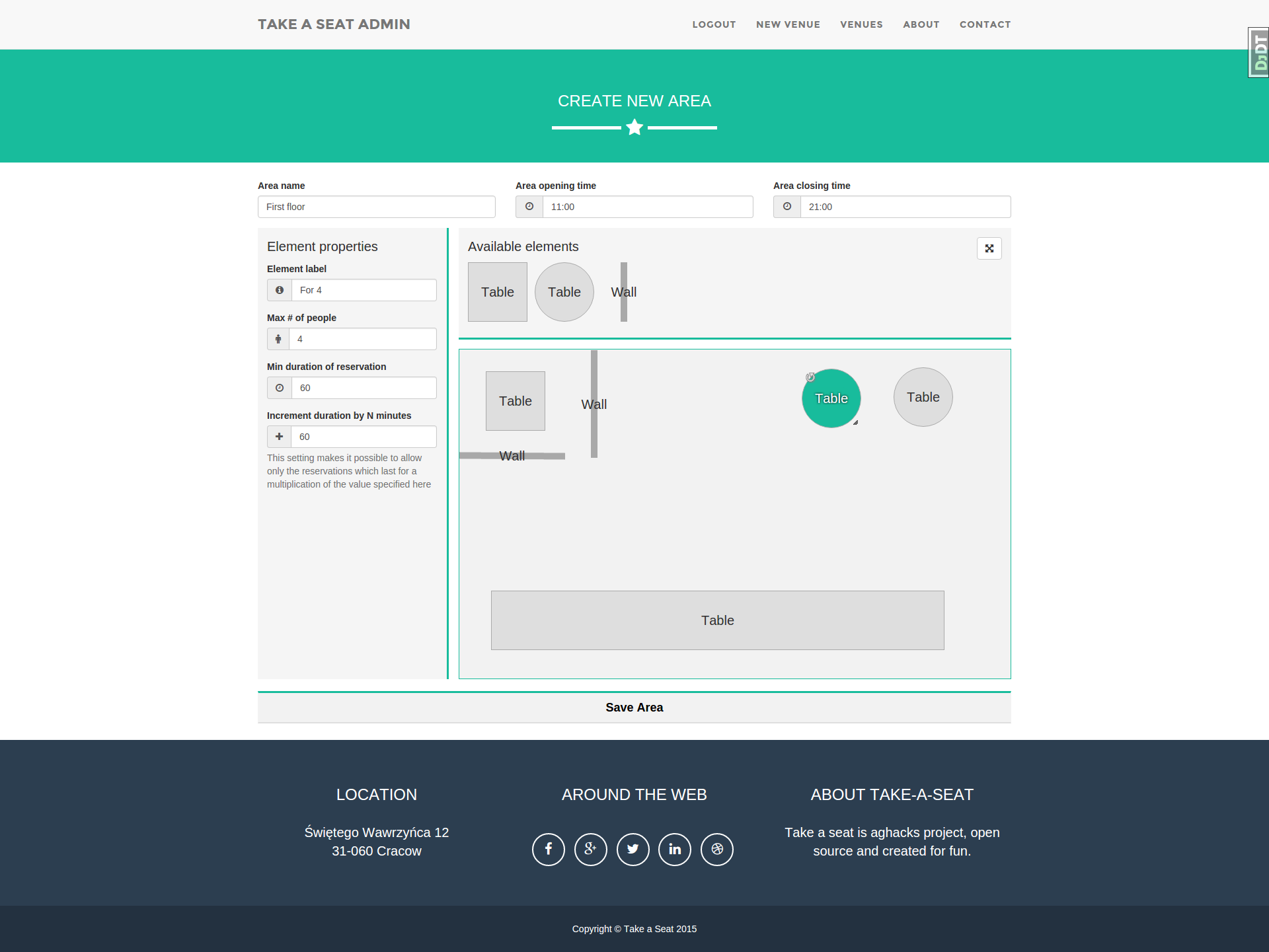Click the Logout link

(x=714, y=24)
